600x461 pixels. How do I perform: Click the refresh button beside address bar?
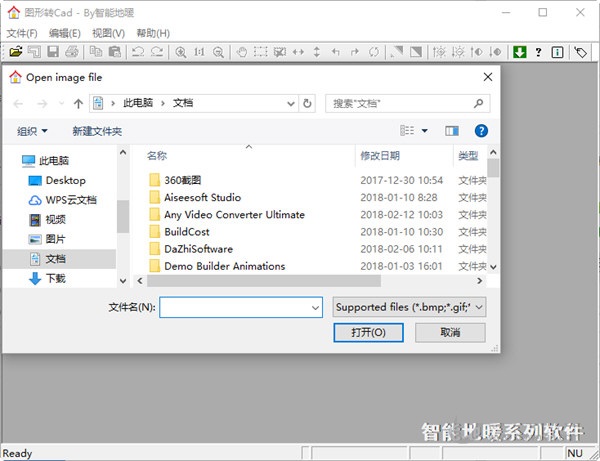[307, 103]
